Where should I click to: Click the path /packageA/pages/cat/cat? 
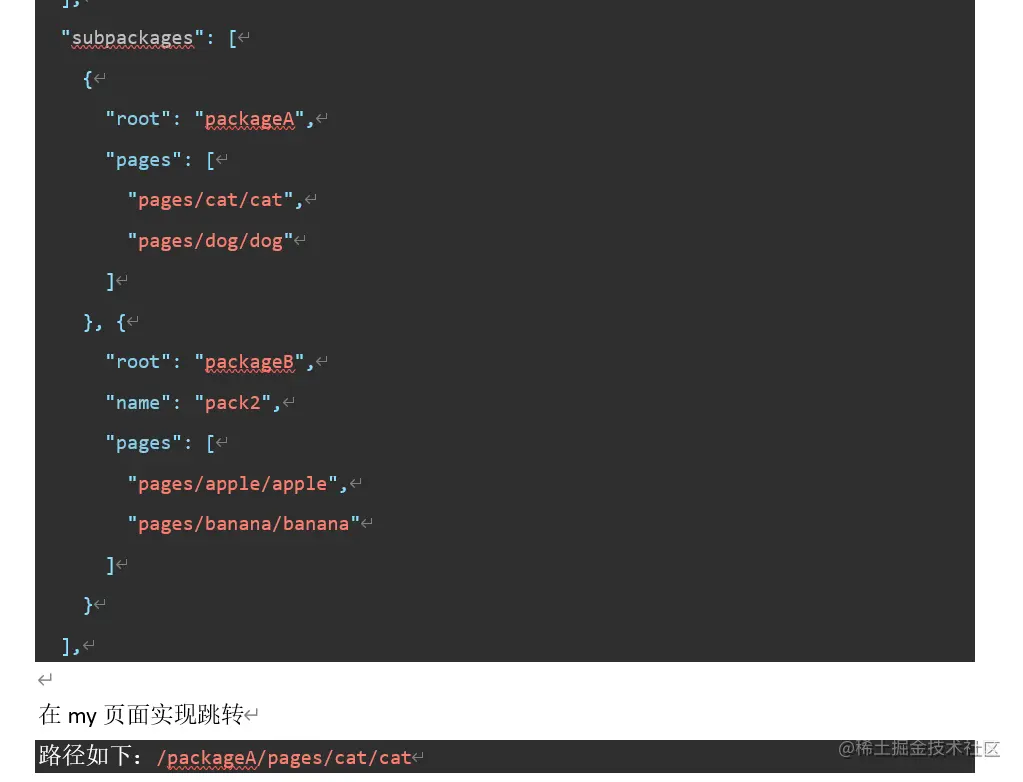coord(284,758)
